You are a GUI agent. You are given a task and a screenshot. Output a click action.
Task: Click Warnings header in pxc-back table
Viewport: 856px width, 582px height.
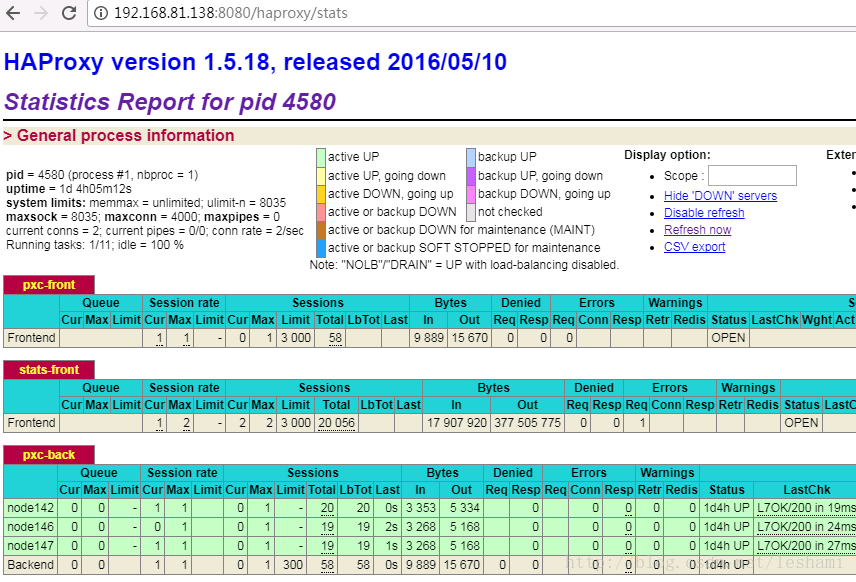(667, 472)
